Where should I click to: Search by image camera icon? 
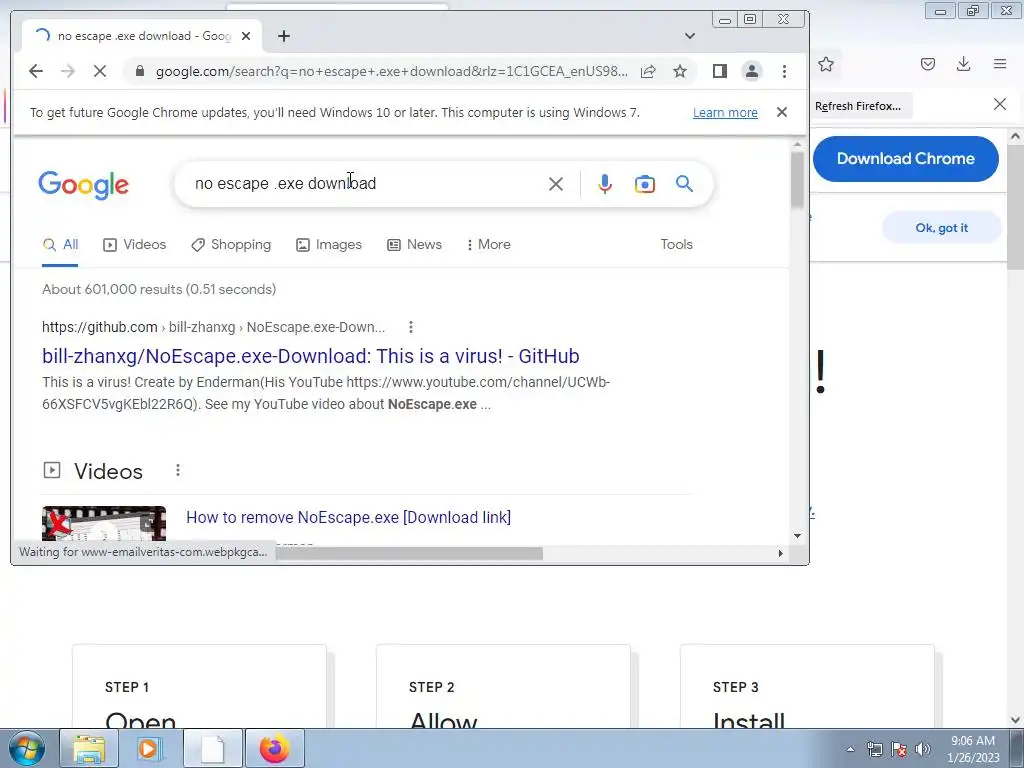coord(645,184)
